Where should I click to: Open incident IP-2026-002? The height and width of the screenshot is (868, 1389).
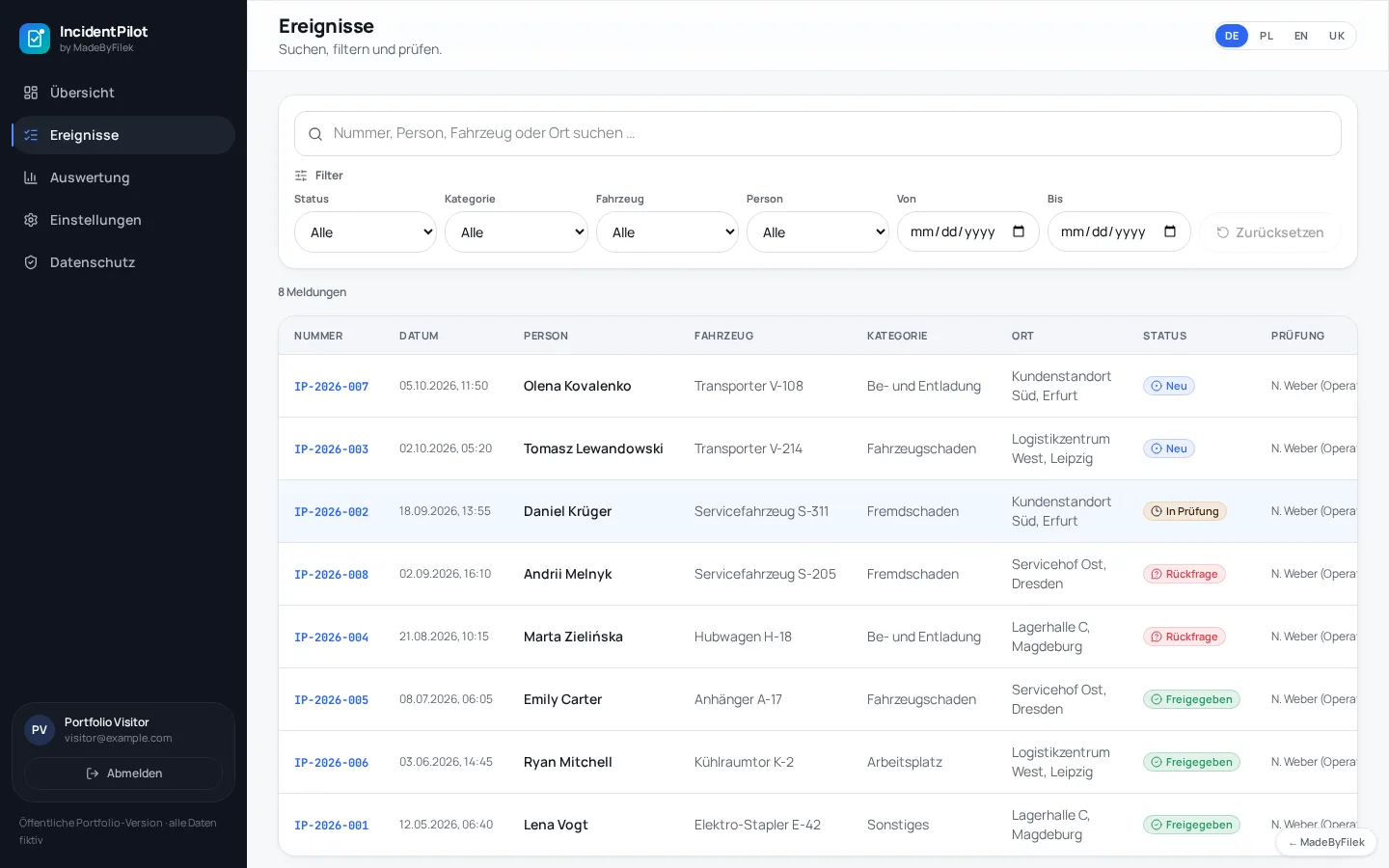[x=332, y=512]
